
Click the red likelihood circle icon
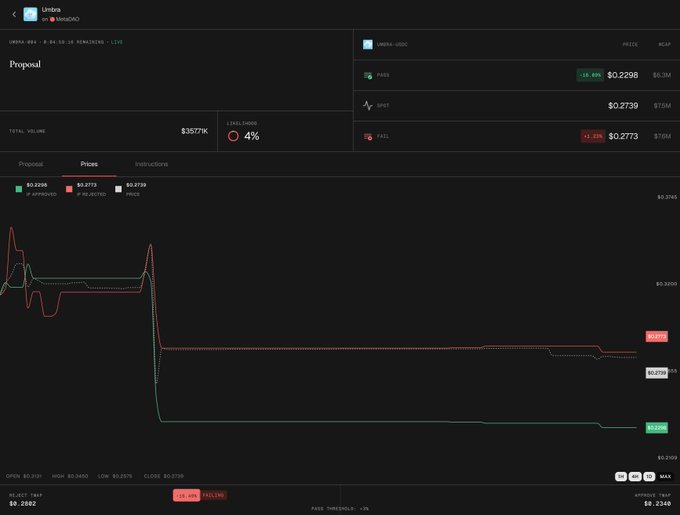[233, 136]
